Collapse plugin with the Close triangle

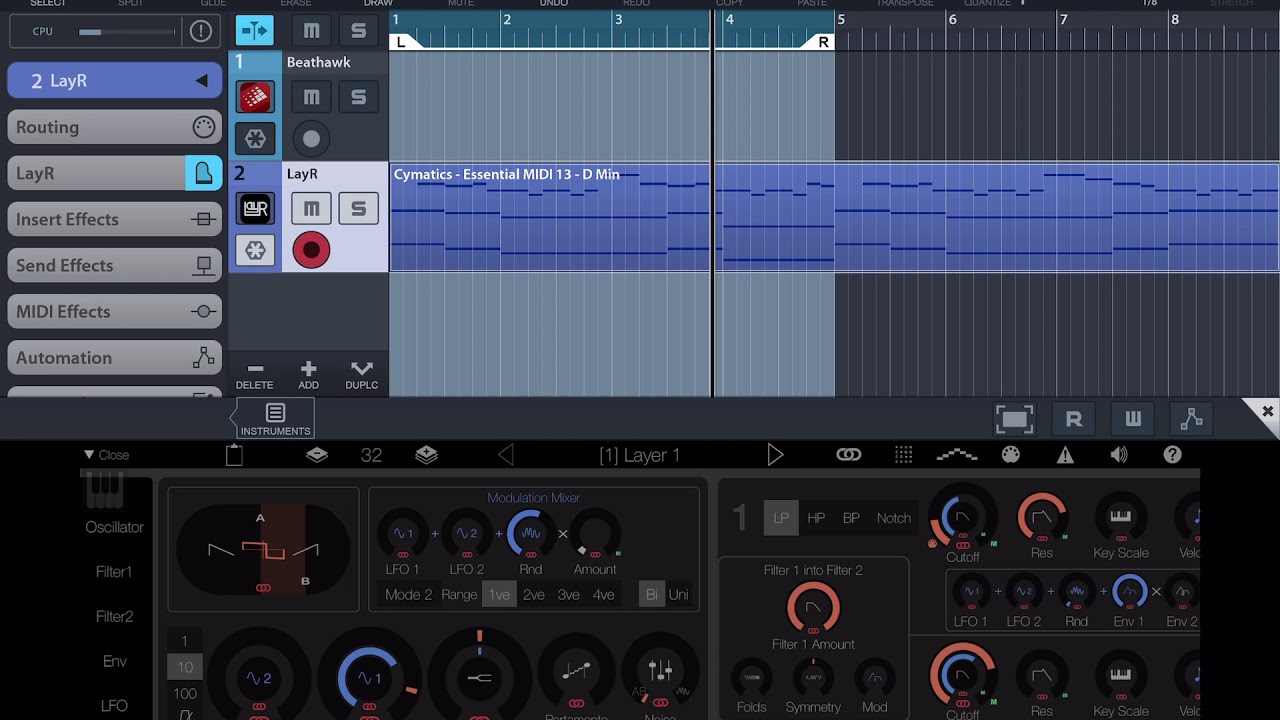coord(106,455)
